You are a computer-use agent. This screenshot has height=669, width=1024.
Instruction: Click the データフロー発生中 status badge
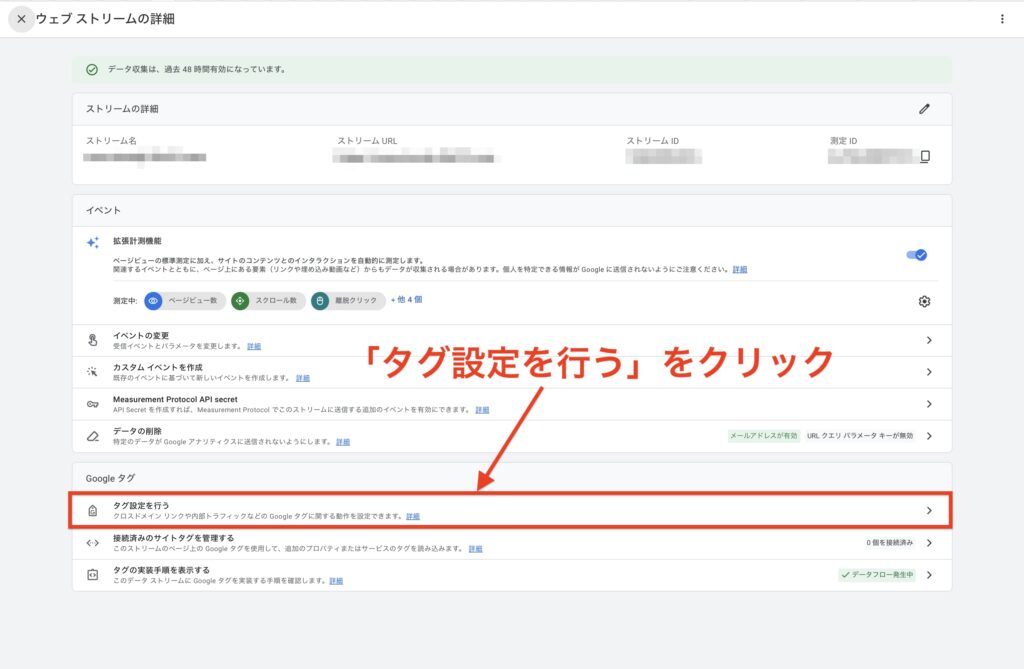pyautogui.click(x=877, y=575)
